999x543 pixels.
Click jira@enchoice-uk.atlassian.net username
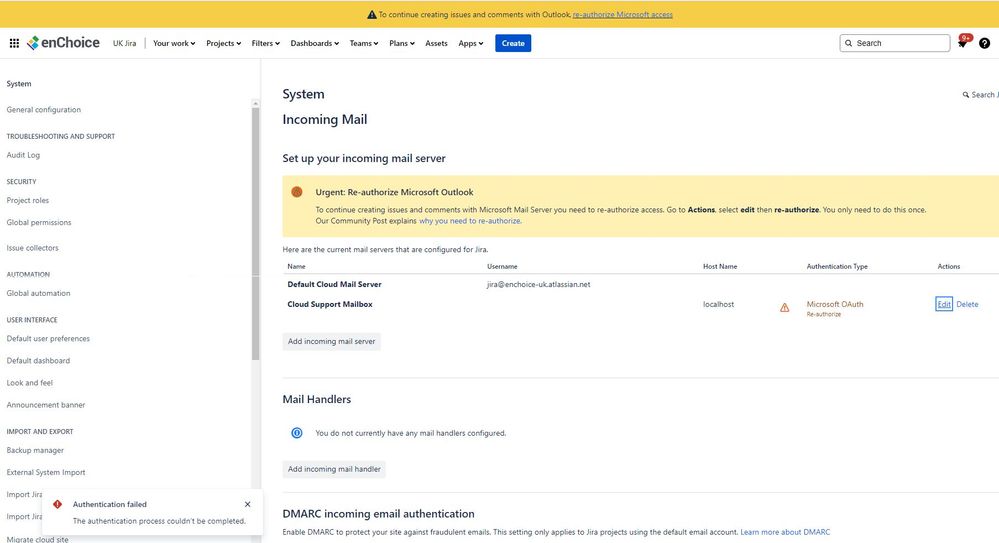click(538, 284)
